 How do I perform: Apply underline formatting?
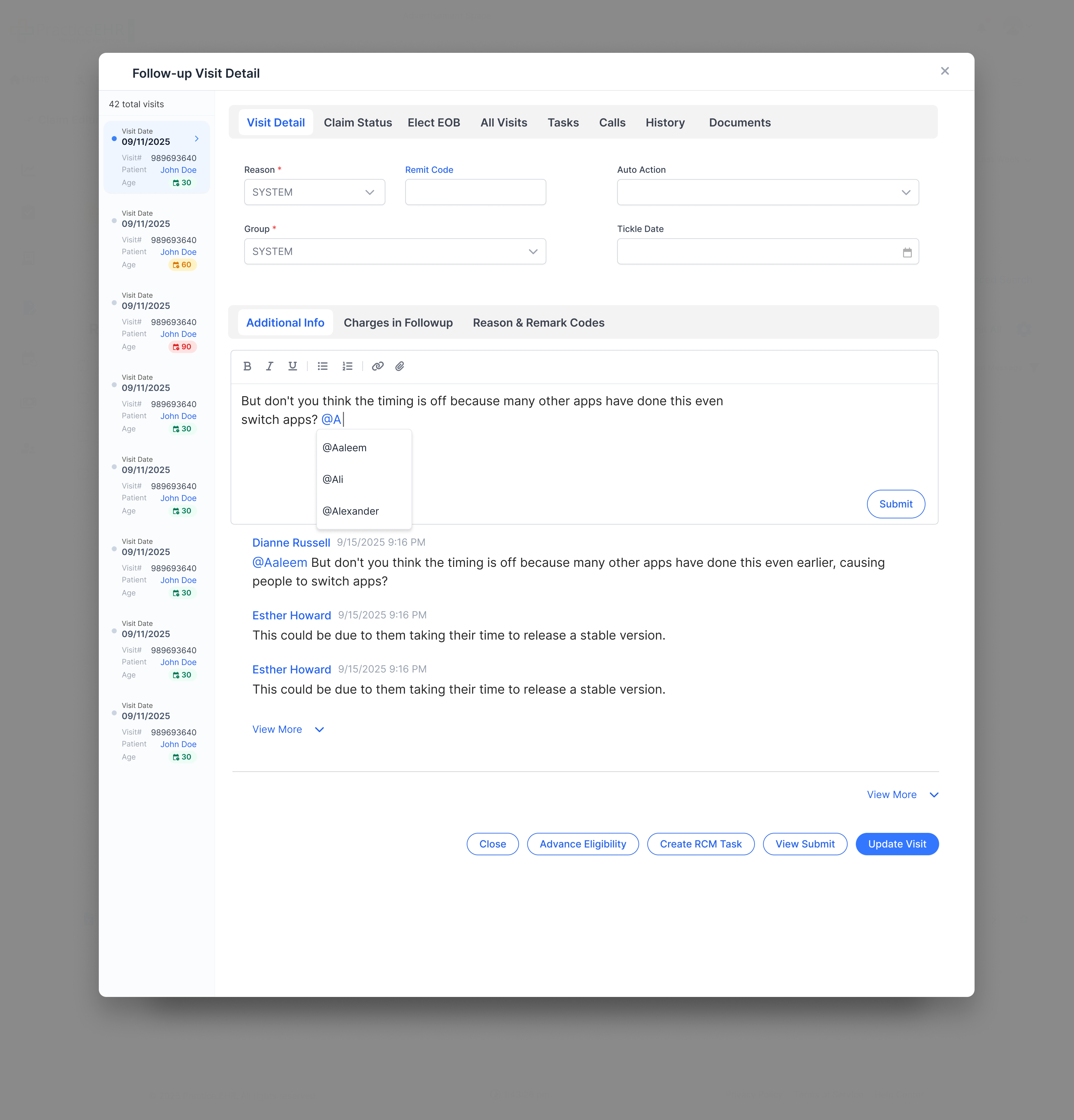coord(292,366)
